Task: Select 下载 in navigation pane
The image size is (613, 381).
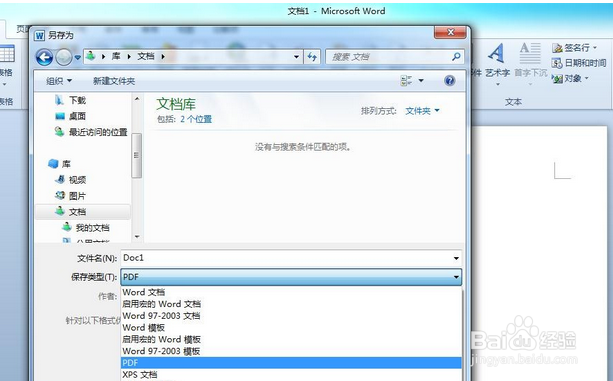Action: (70, 100)
